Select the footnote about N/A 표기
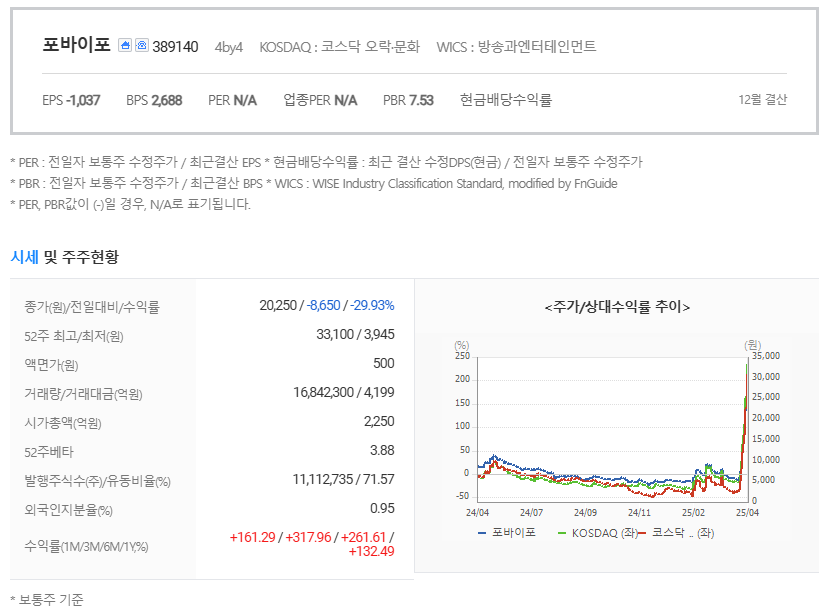 tap(130, 204)
